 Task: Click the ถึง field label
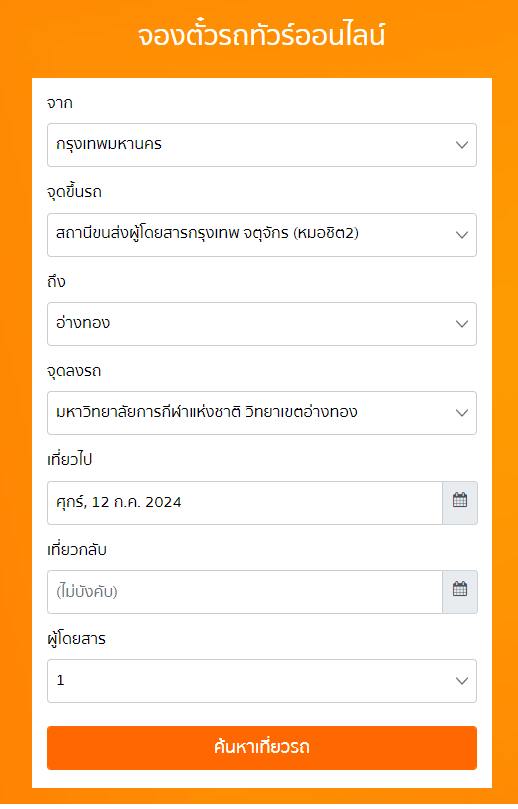[56, 281]
